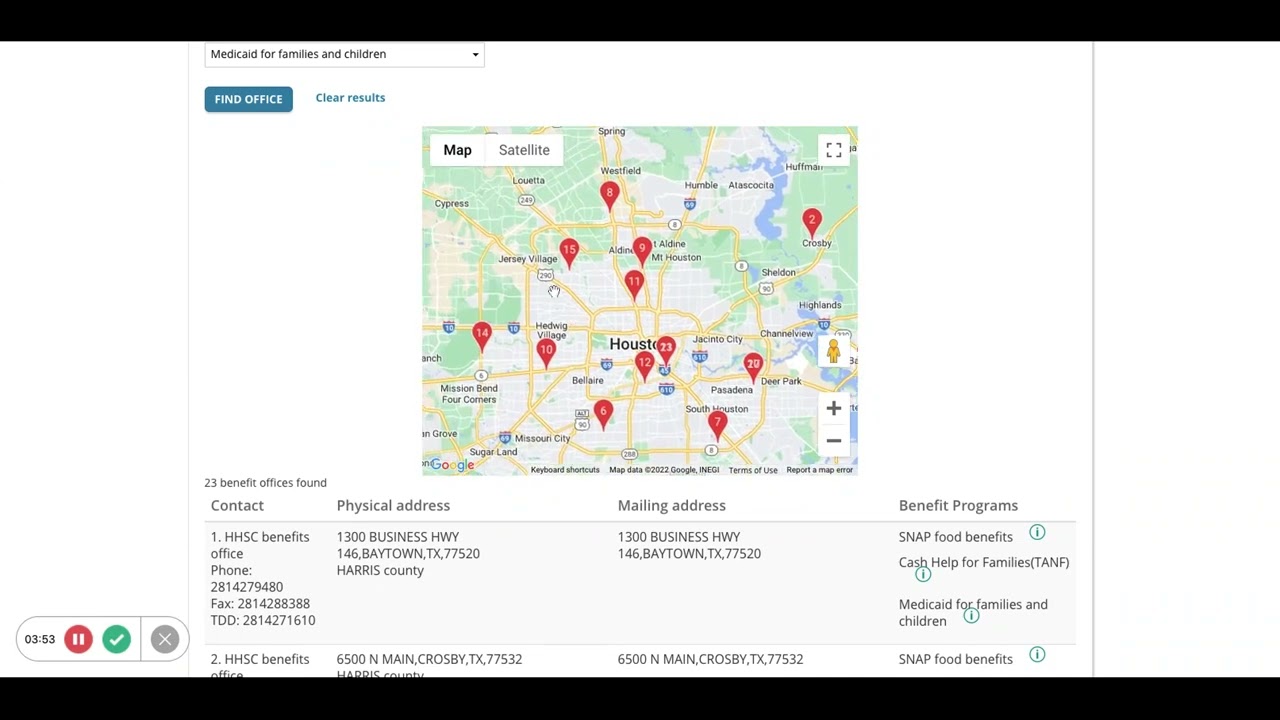1280x720 pixels.
Task: Click the Contact column header
Action: pos(237,506)
